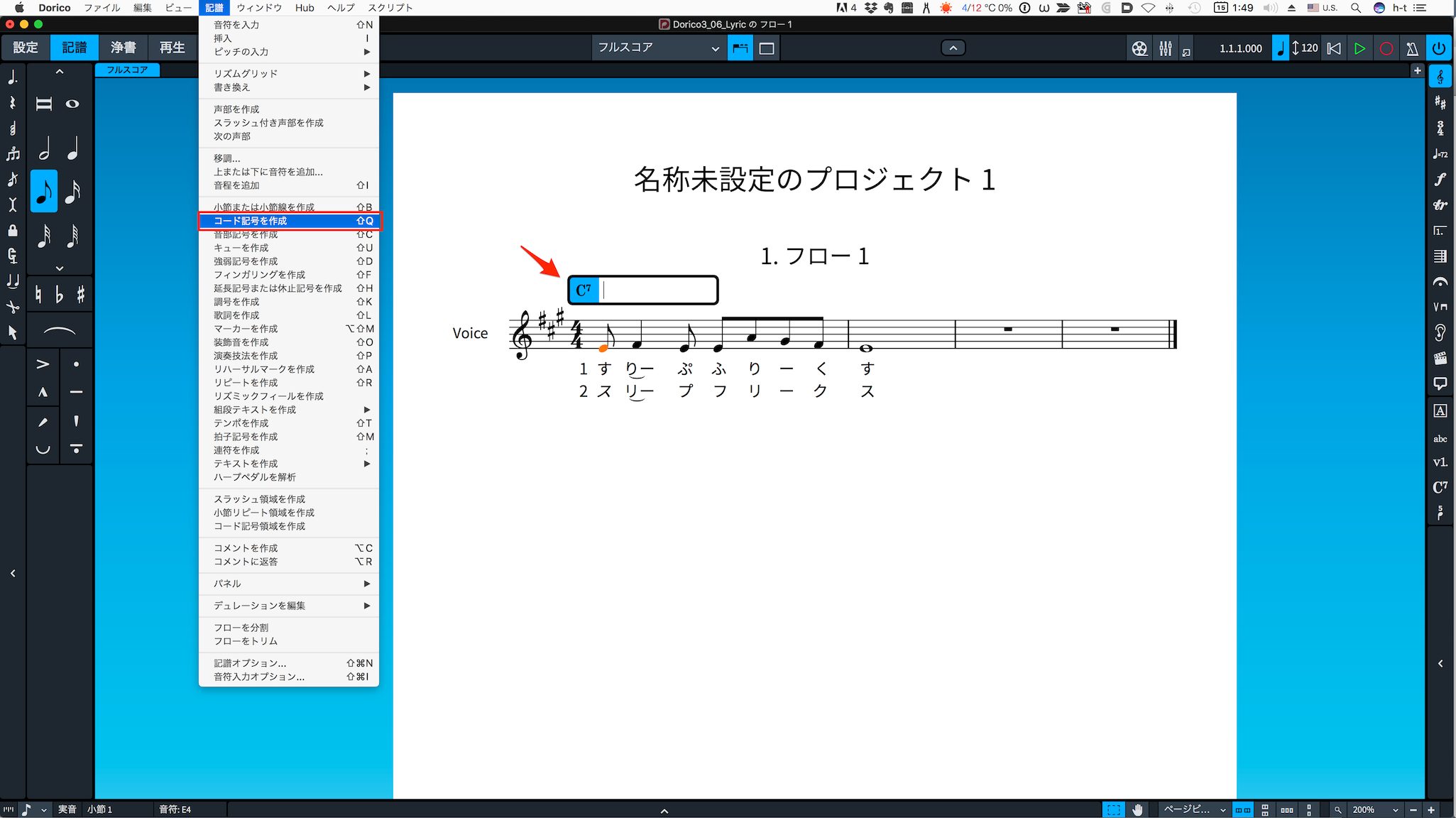Open the ファイル menu

click(x=102, y=8)
